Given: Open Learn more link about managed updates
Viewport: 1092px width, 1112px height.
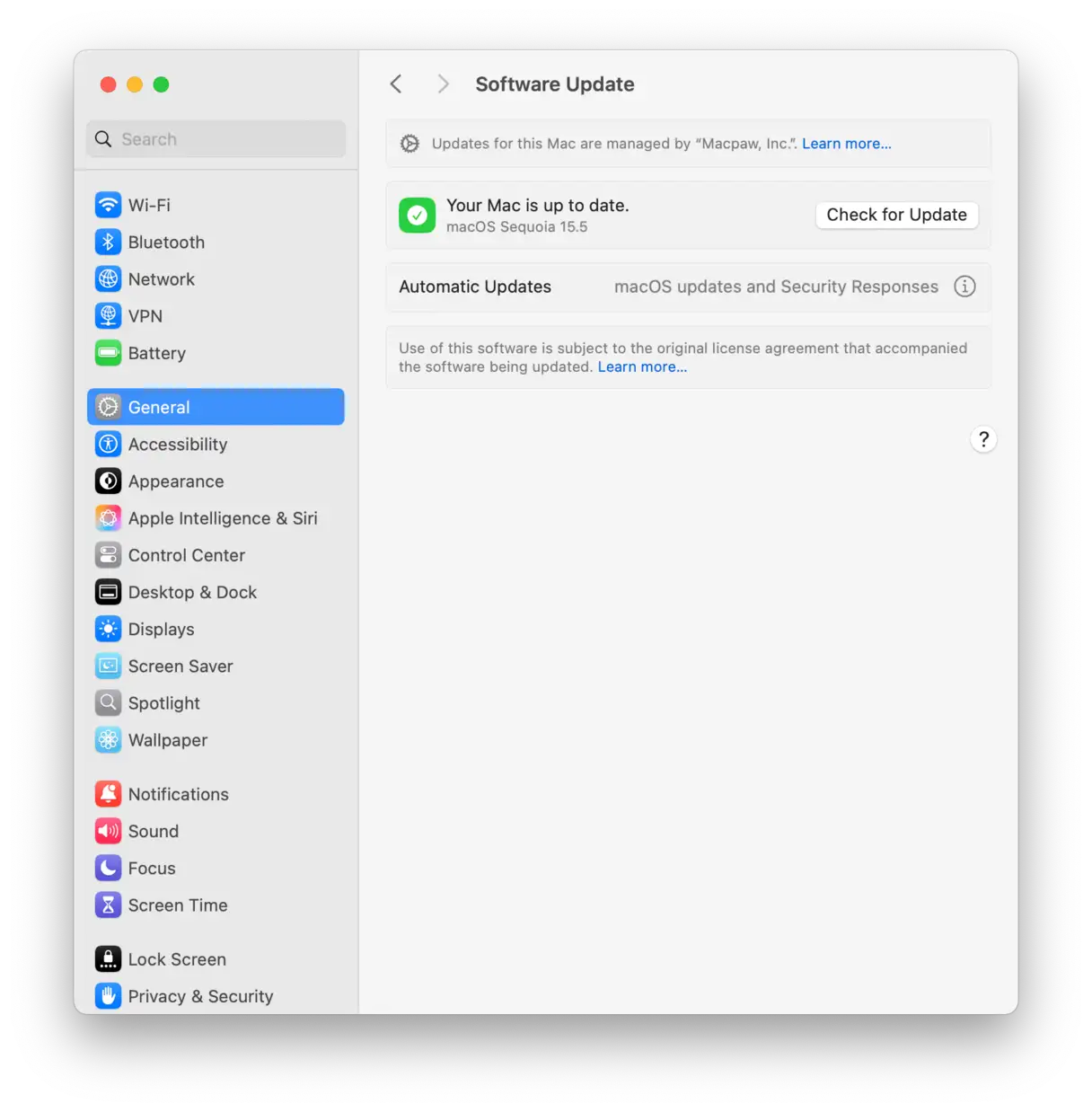Looking at the screenshot, I should (x=846, y=144).
